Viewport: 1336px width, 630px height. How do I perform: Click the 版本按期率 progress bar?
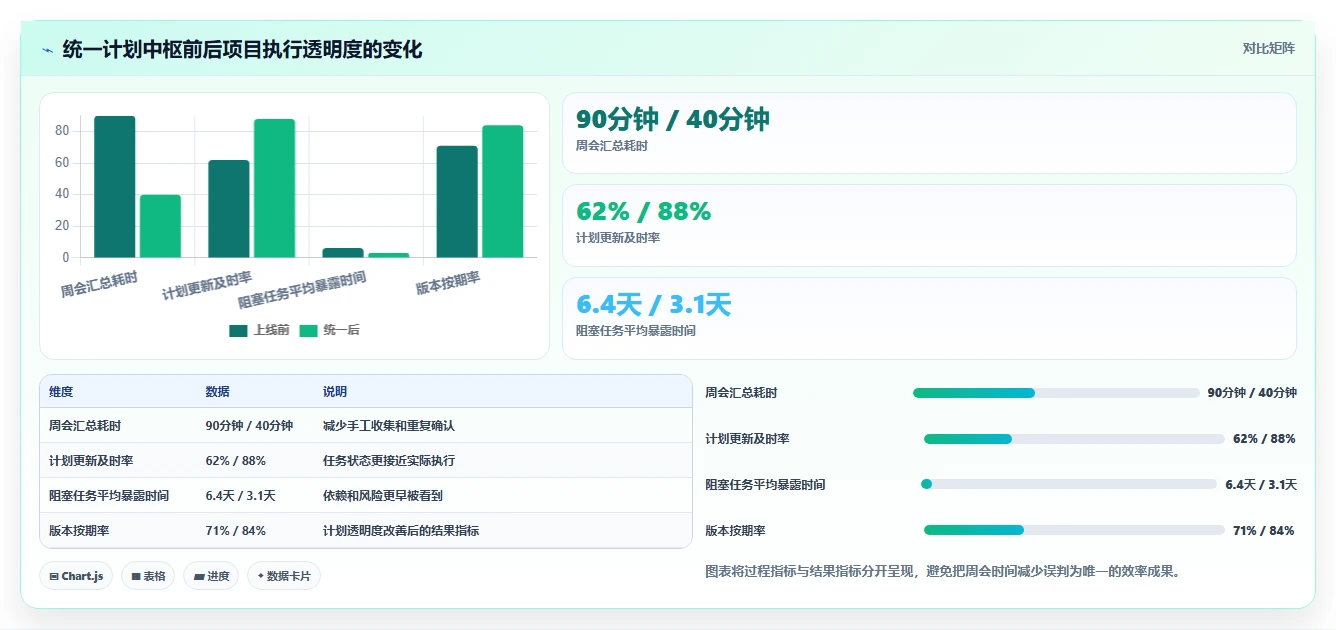1074,530
